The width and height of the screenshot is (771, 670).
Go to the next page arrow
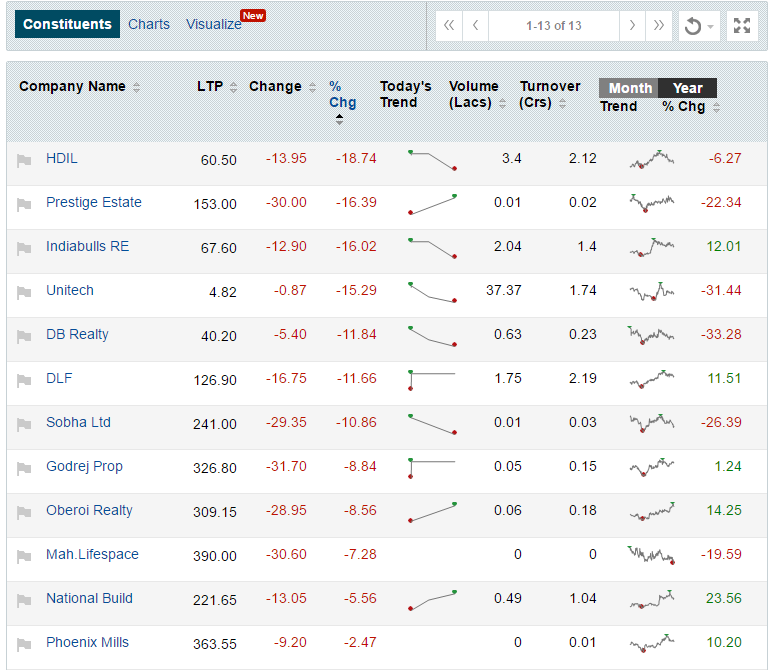point(631,26)
